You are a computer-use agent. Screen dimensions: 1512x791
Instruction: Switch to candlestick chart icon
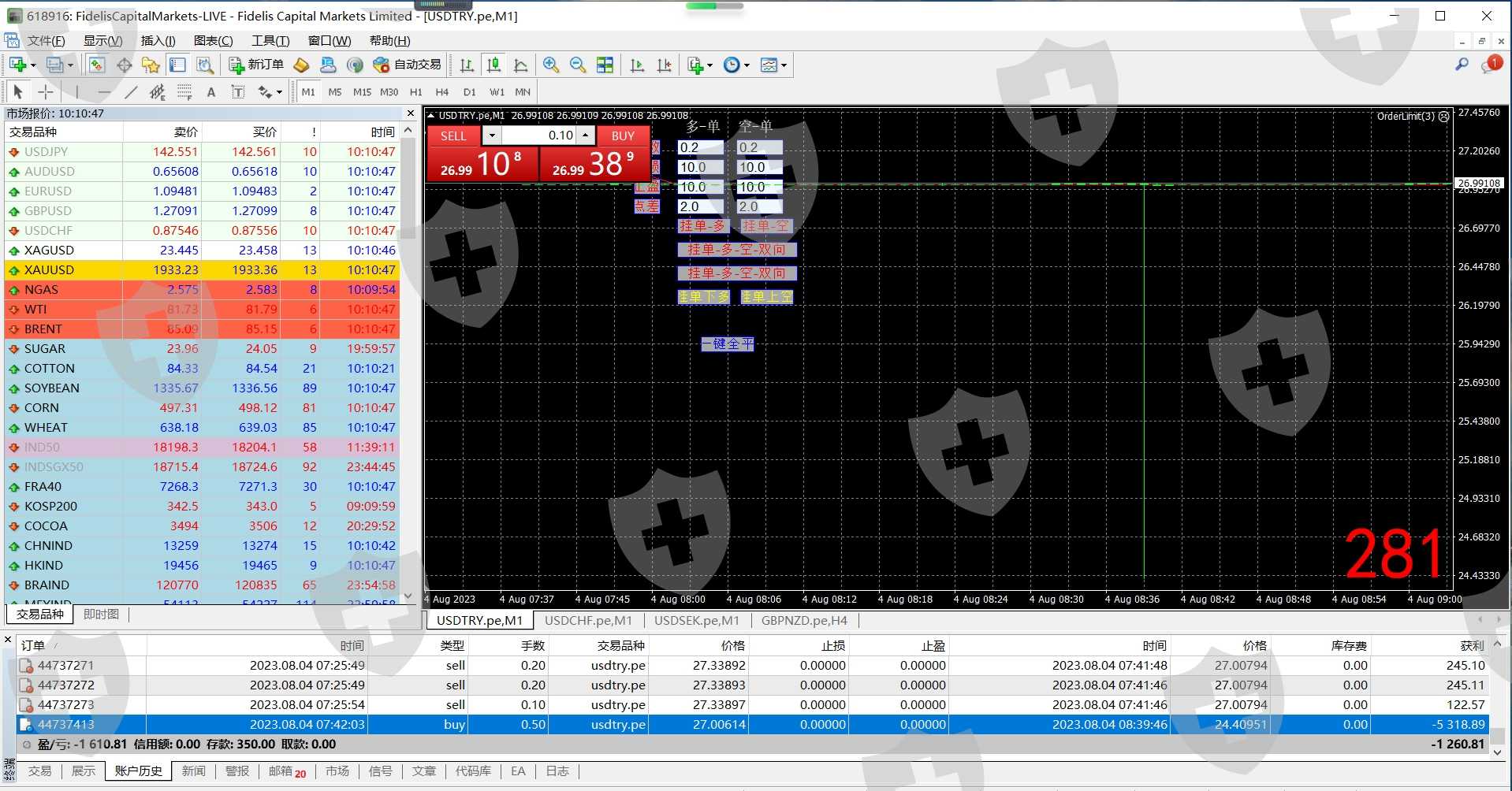(493, 65)
